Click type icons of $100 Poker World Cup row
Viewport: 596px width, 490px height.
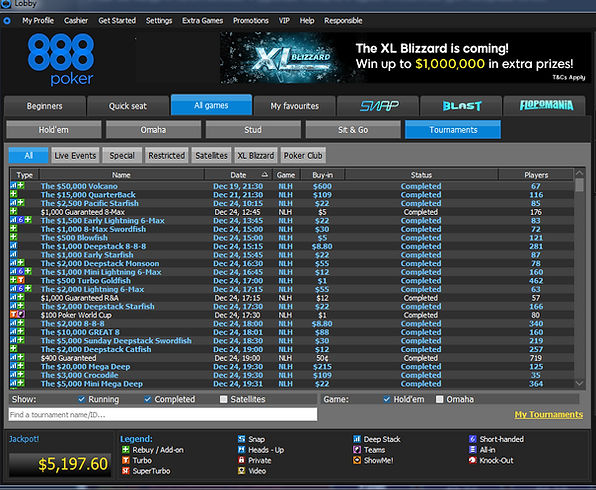click(17, 314)
